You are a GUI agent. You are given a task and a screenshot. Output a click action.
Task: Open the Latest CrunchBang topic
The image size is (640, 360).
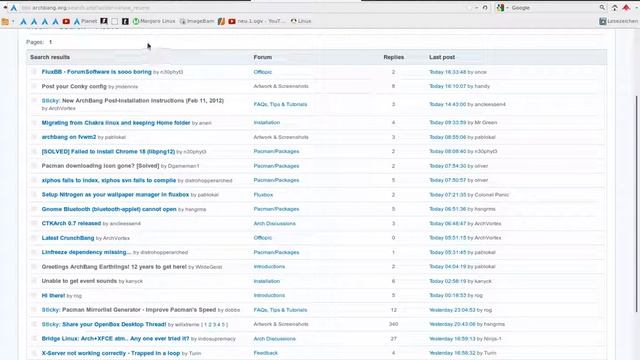pyautogui.click(x=68, y=238)
